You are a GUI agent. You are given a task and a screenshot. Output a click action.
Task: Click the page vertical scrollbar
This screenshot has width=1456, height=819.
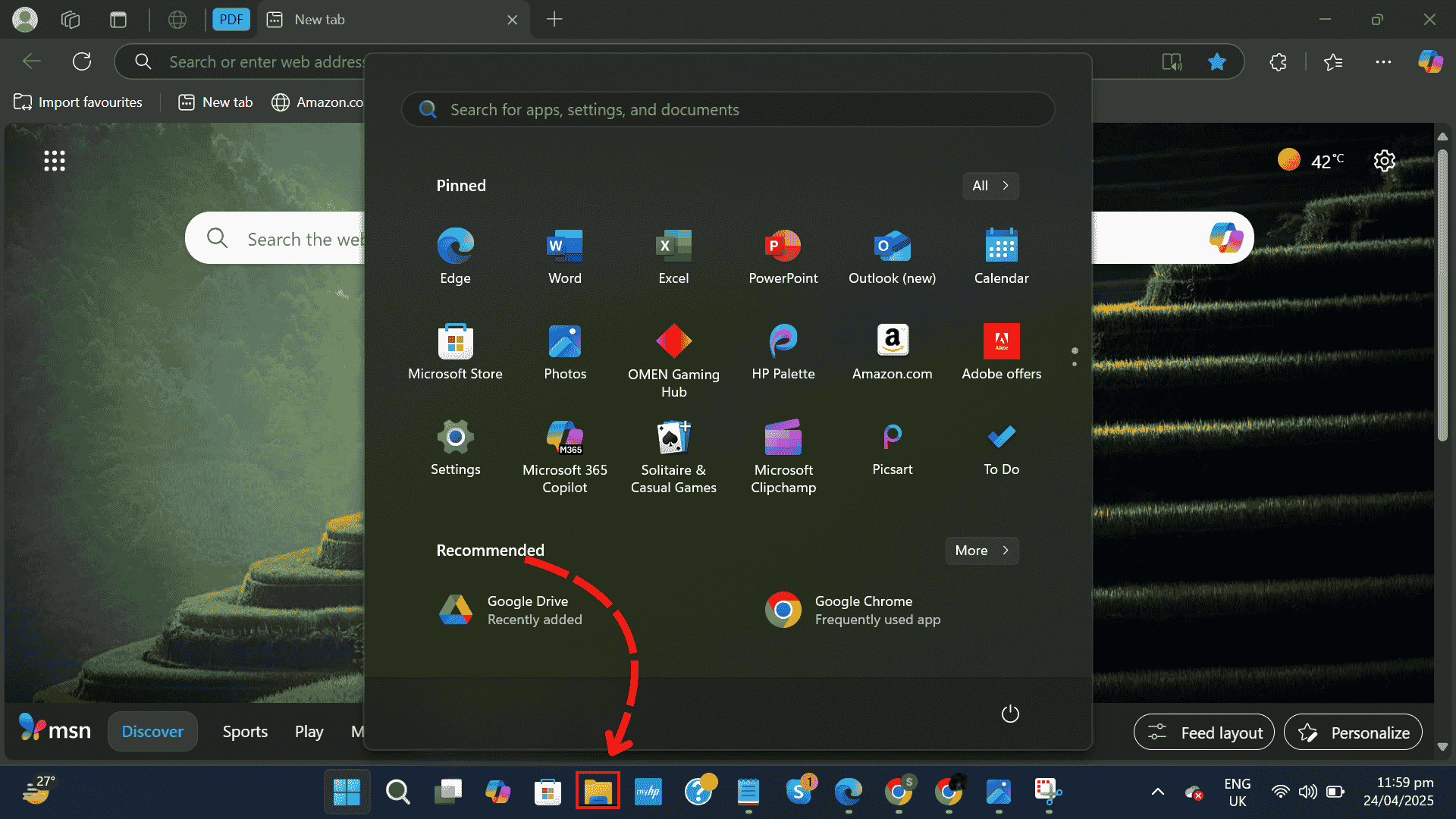point(1442,296)
